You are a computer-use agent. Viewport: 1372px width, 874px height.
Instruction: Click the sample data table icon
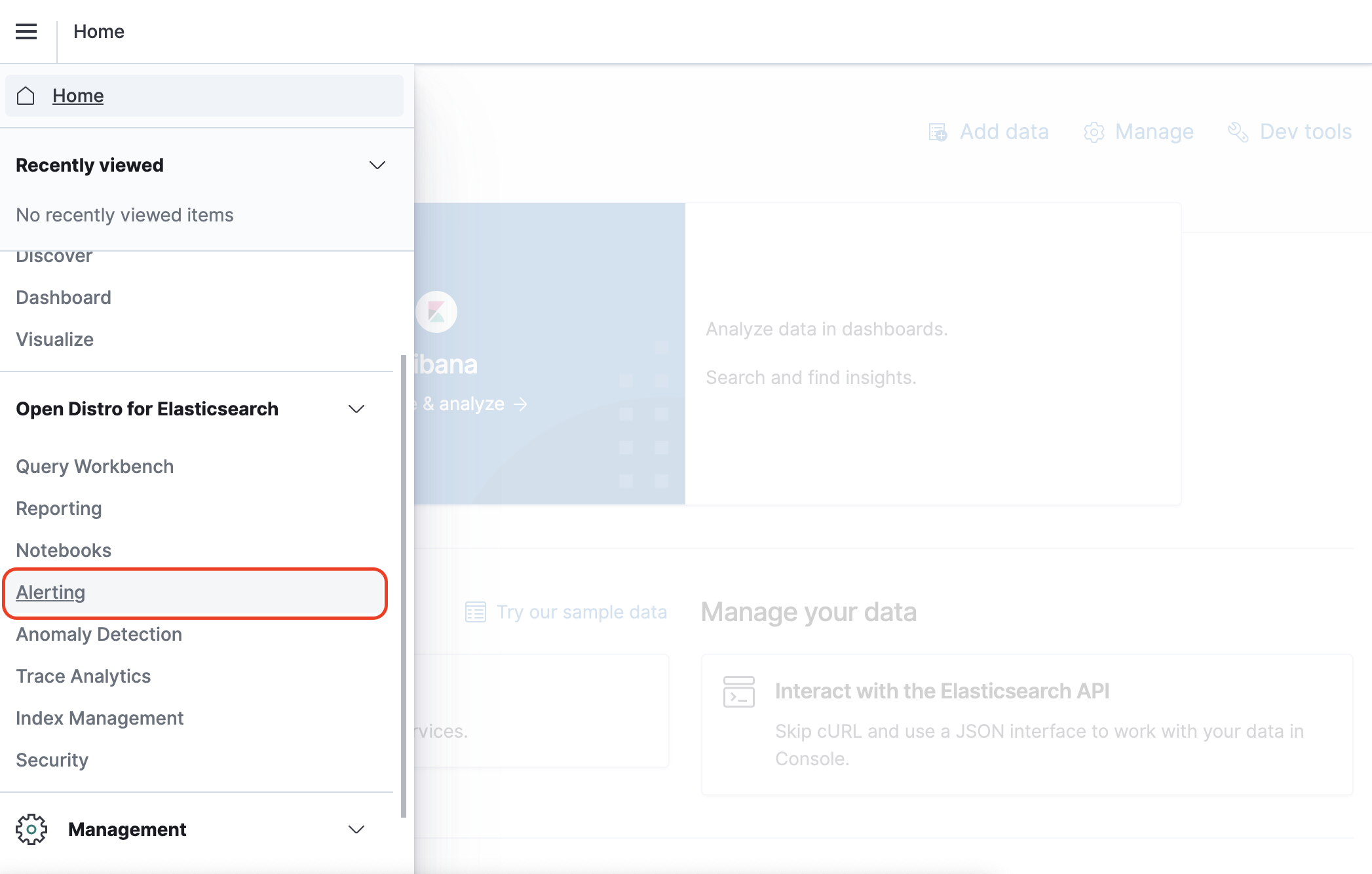tap(475, 612)
